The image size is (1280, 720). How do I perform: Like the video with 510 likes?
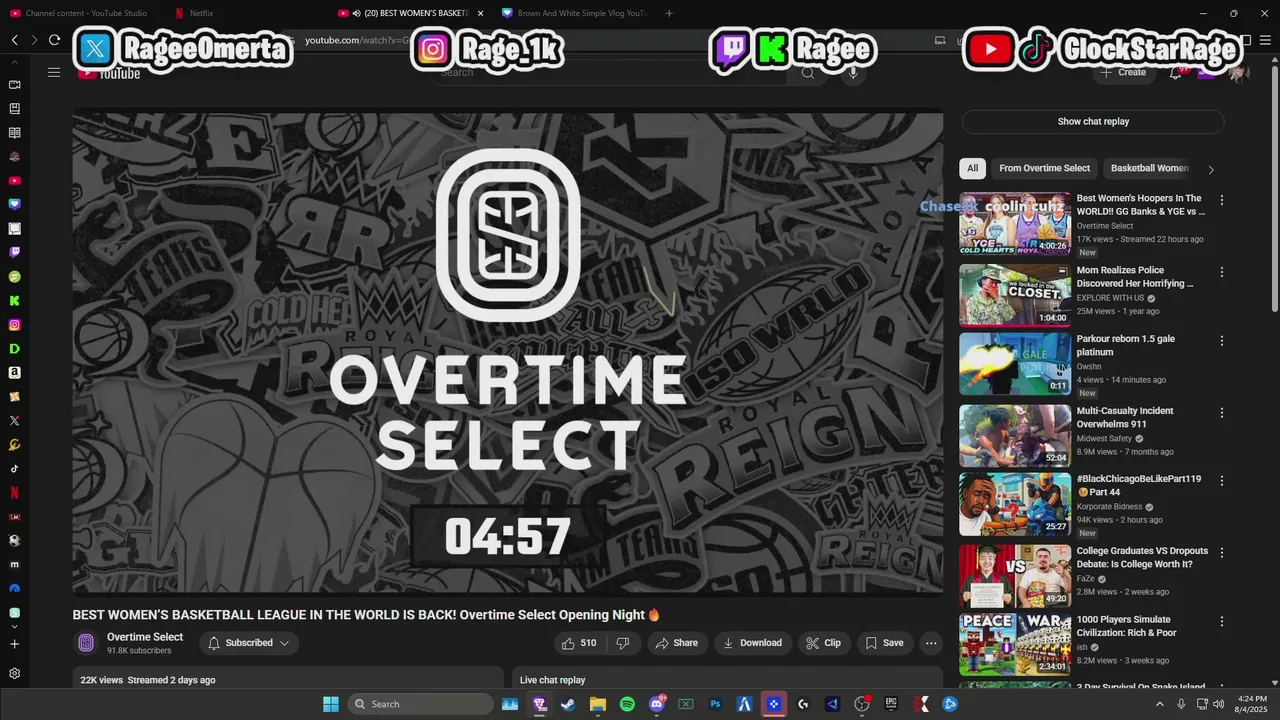click(578, 643)
